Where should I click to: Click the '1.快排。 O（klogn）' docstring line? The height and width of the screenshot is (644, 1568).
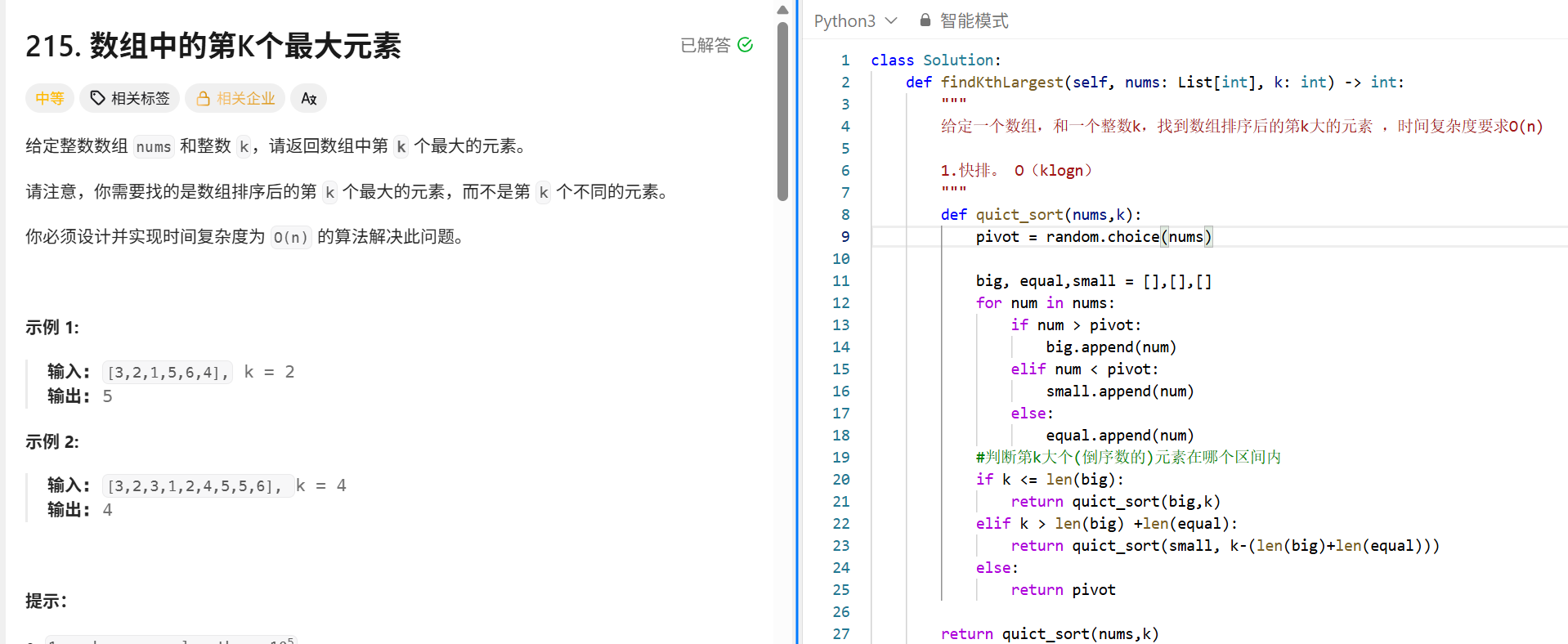click(1017, 171)
